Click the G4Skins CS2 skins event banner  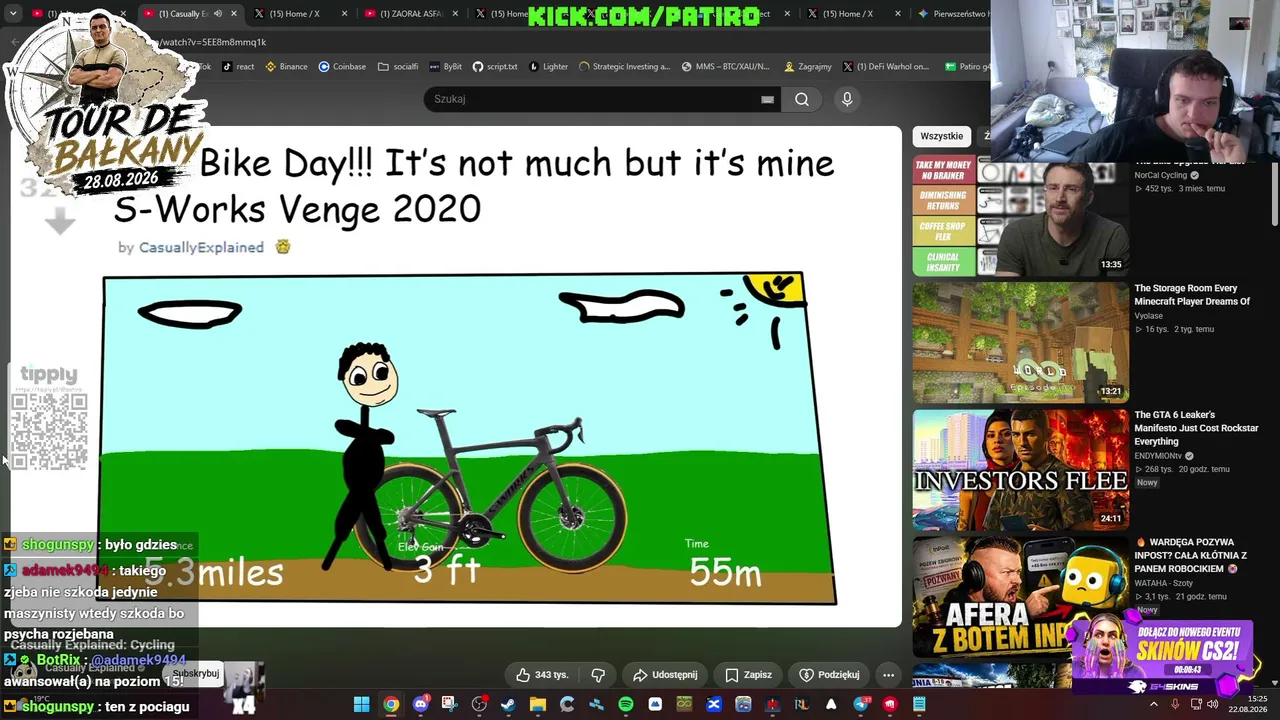pyautogui.click(x=1162, y=656)
